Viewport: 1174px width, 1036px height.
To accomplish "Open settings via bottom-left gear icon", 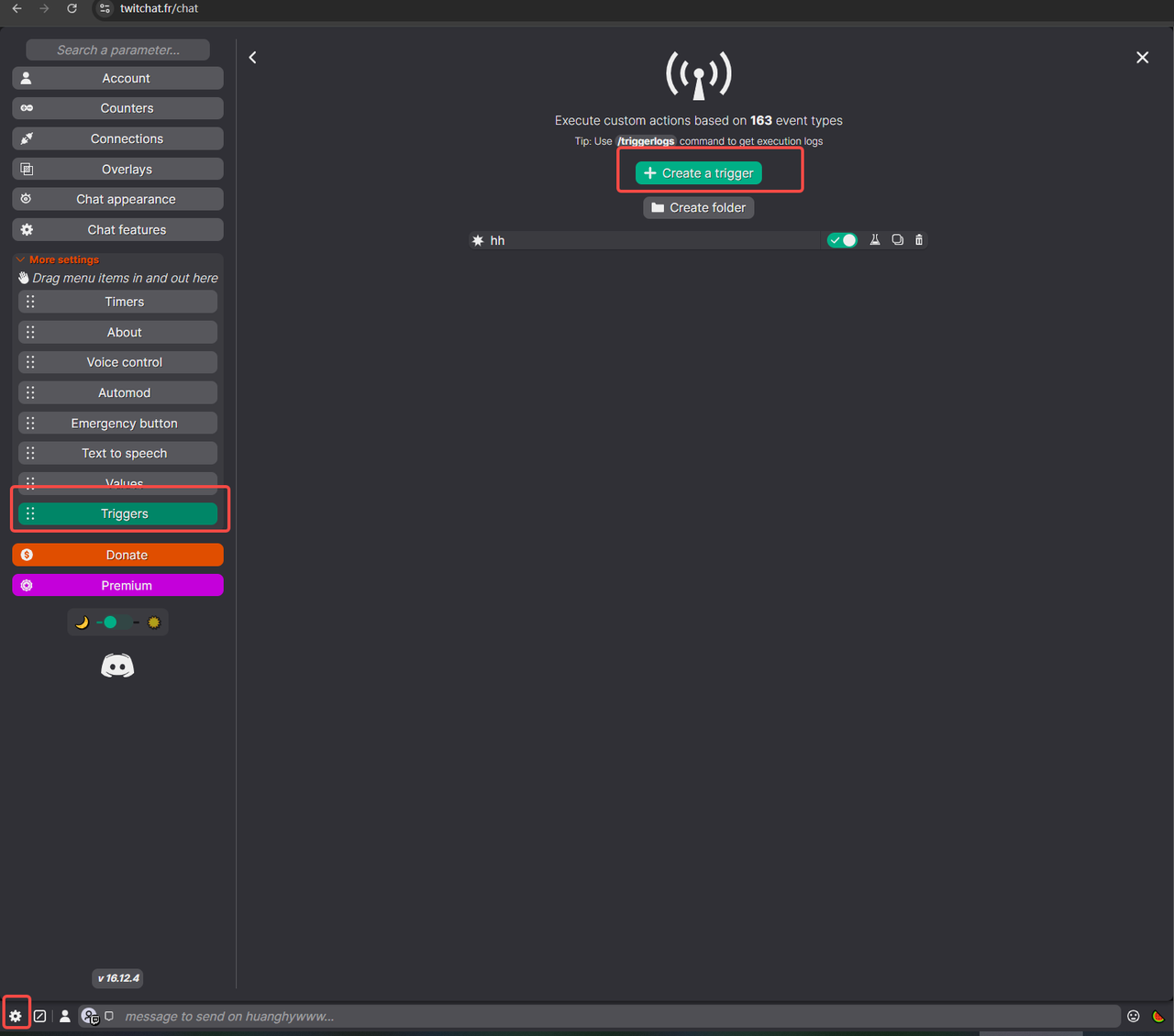I will click(16, 1016).
